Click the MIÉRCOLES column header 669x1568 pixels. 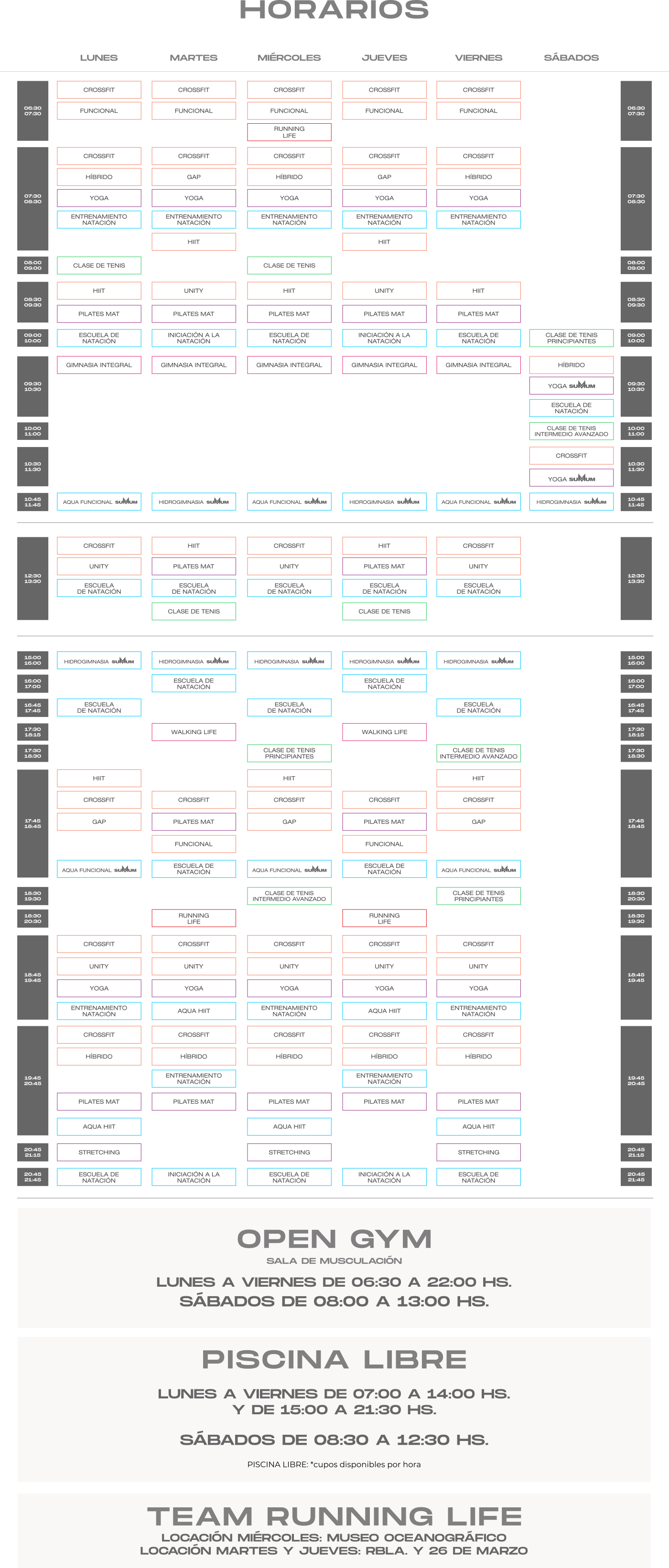pyautogui.click(x=289, y=58)
